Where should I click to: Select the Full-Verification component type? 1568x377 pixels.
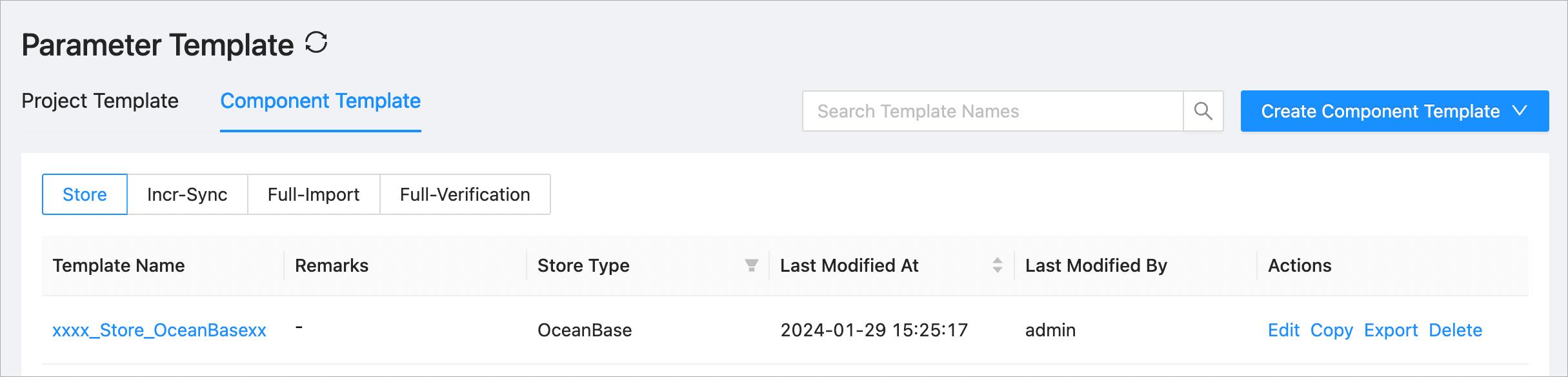tap(465, 194)
